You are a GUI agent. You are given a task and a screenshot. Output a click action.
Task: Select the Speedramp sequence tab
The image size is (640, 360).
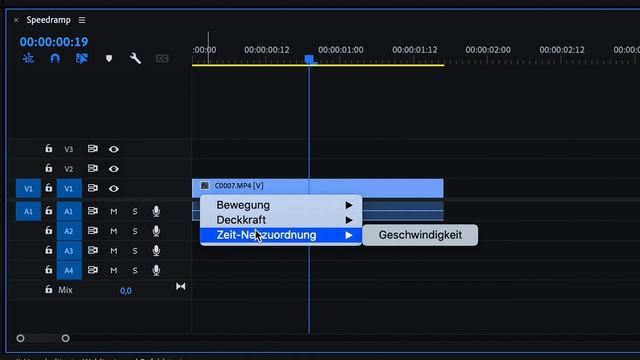click(49, 20)
